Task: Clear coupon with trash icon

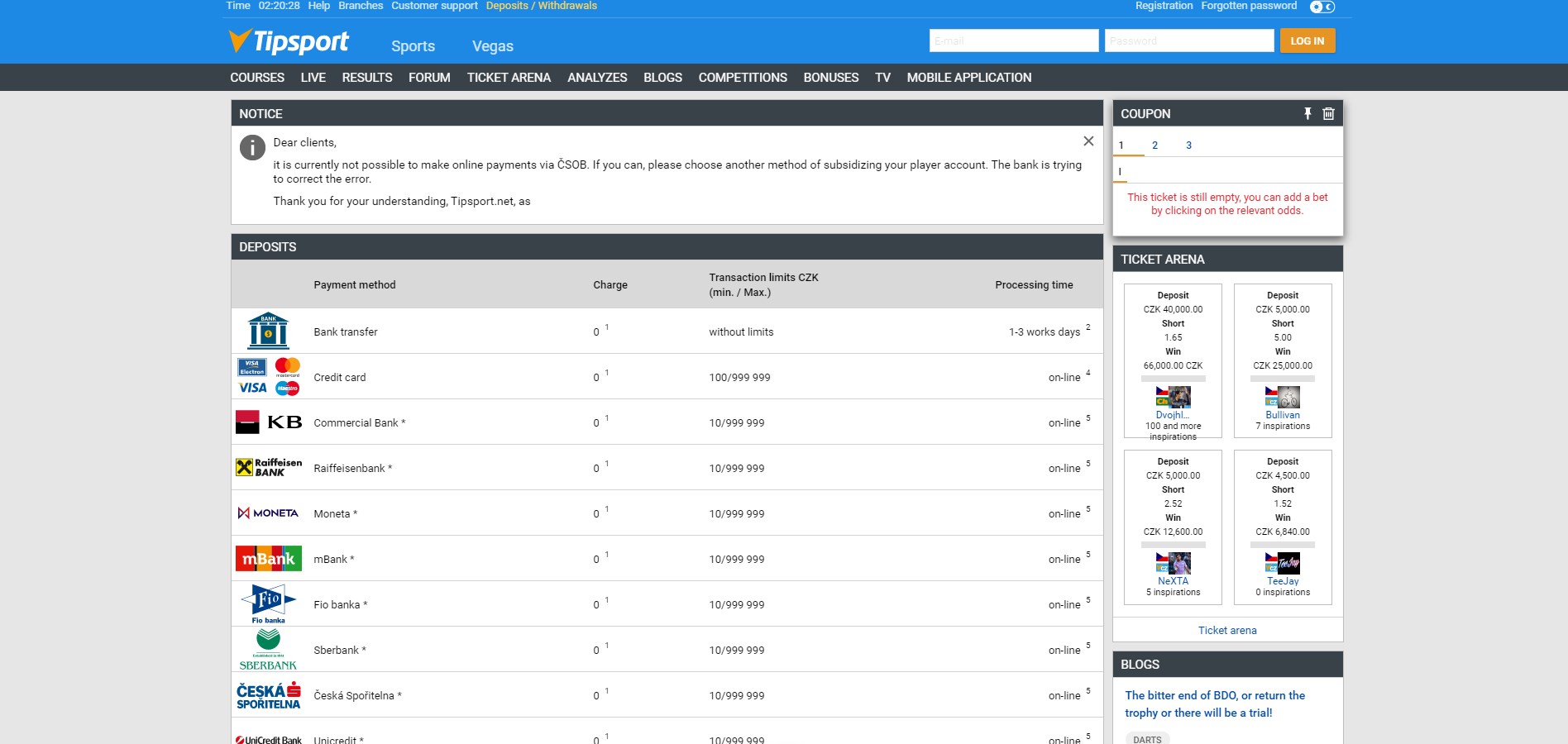Action: click(x=1328, y=113)
